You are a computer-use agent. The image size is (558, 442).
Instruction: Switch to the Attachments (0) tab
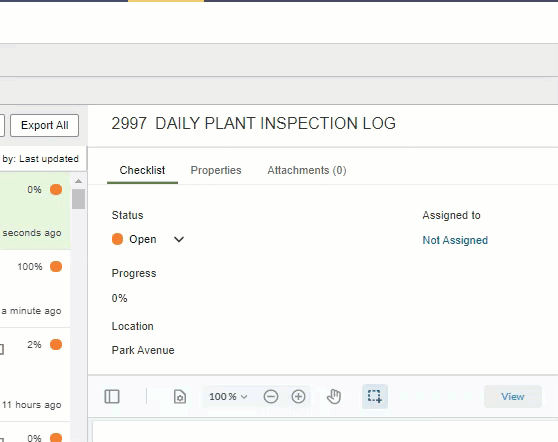click(307, 170)
